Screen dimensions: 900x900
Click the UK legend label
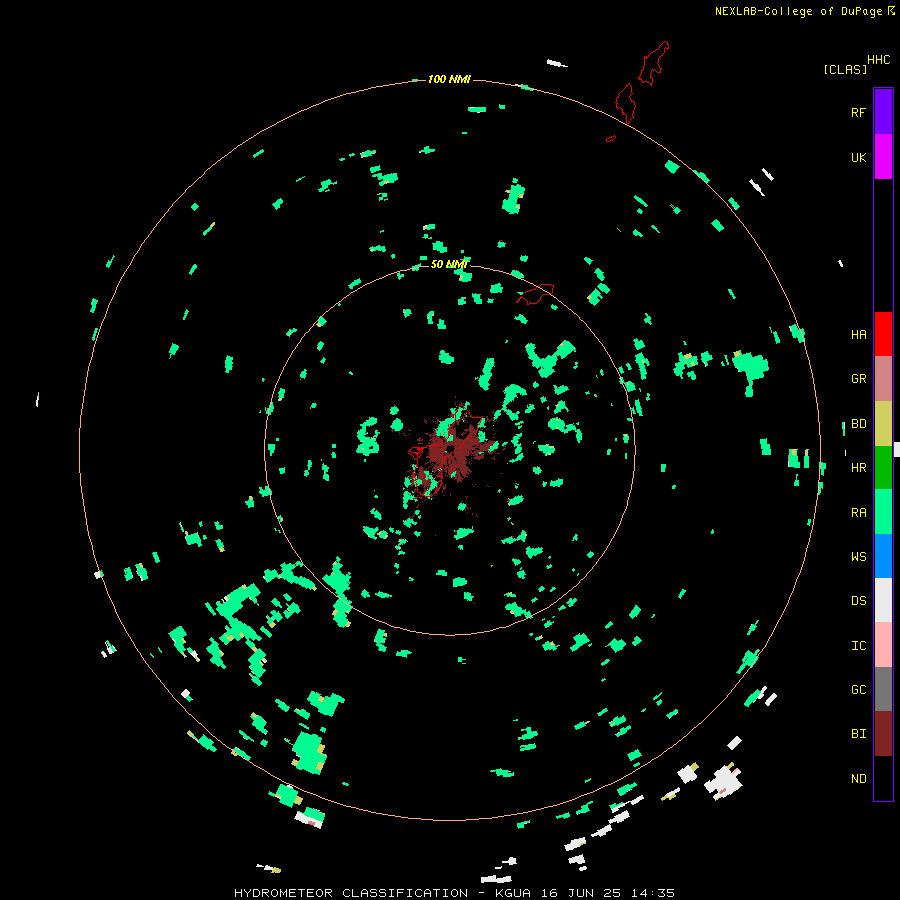pyautogui.click(x=858, y=157)
